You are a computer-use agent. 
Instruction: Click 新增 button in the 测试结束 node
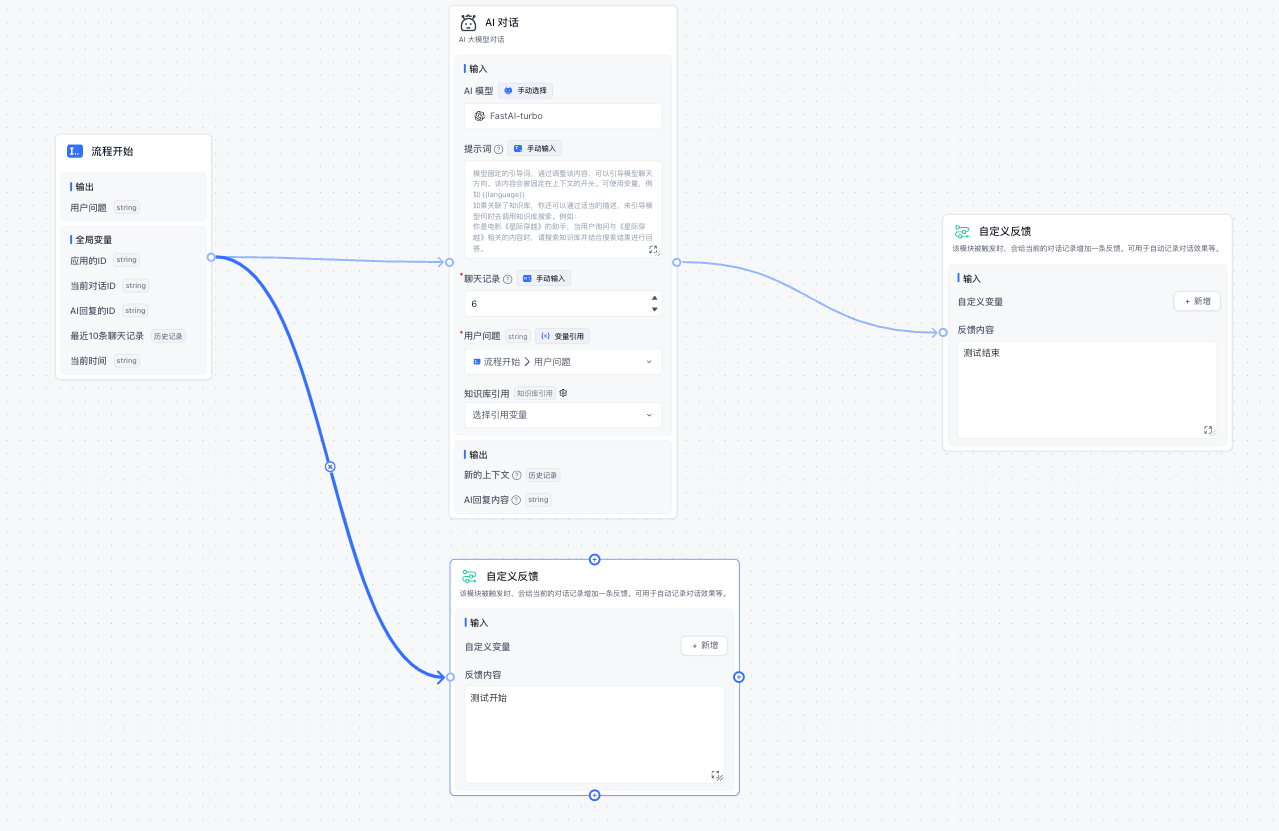pyautogui.click(x=1196, y=301)
